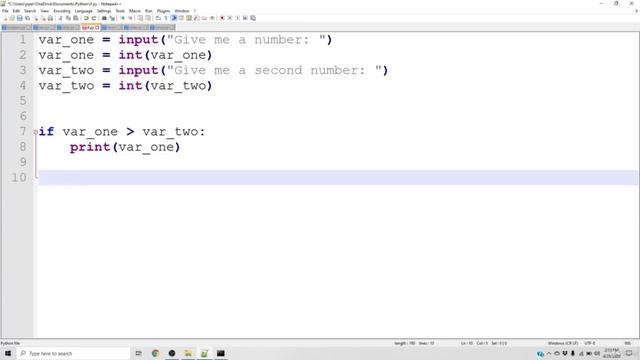
Task: Click text "var_one = int(var_one)"
Action: coord(125,55)
